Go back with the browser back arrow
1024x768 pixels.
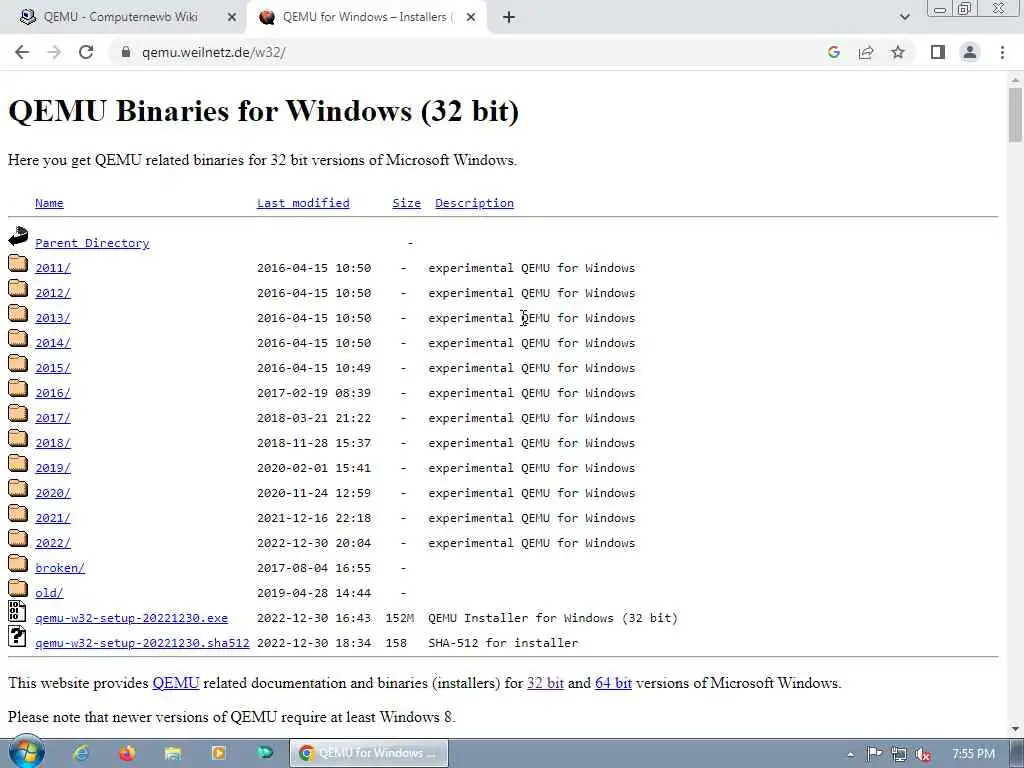pos(22,52)
